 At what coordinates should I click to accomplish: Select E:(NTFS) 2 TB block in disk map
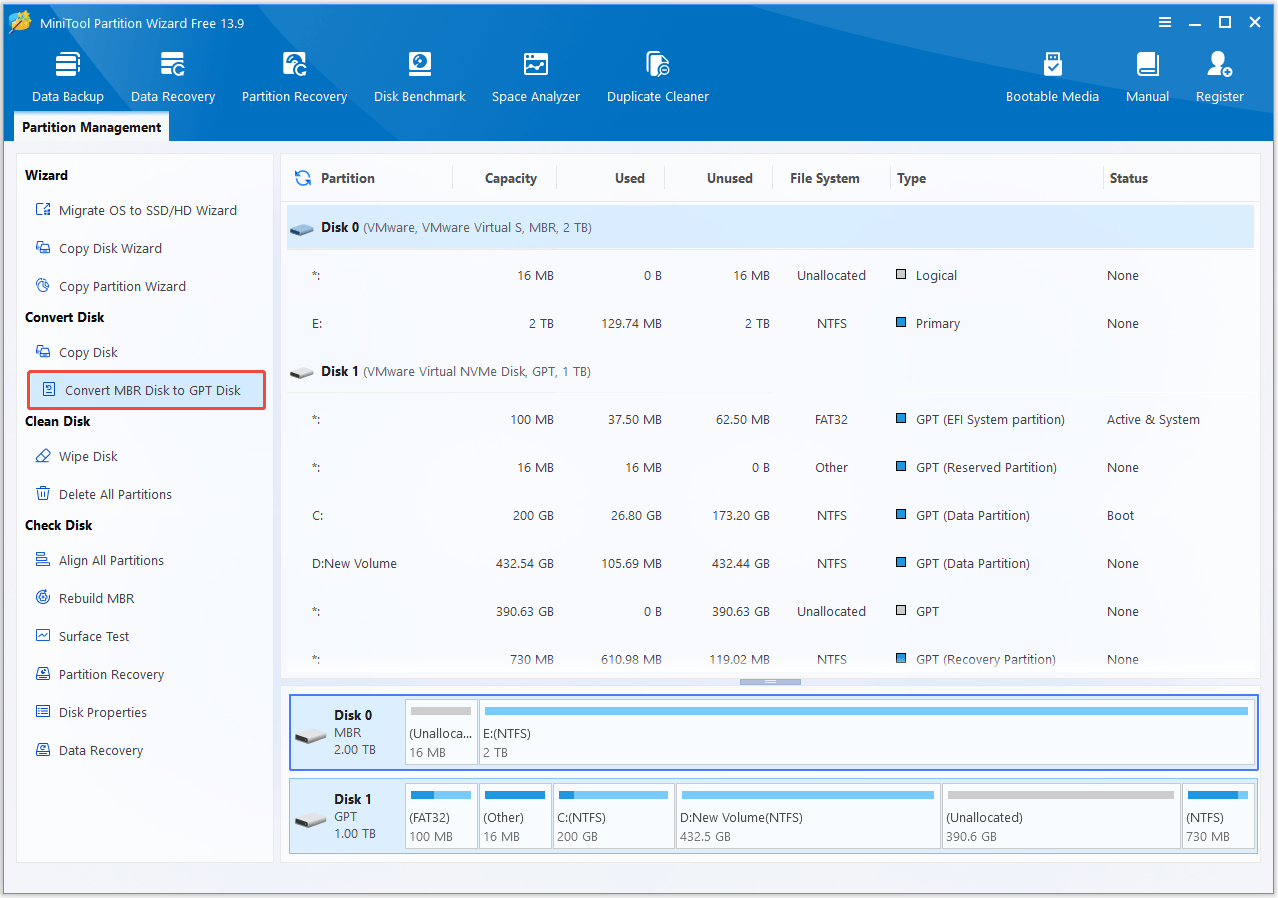pos(866,732)
